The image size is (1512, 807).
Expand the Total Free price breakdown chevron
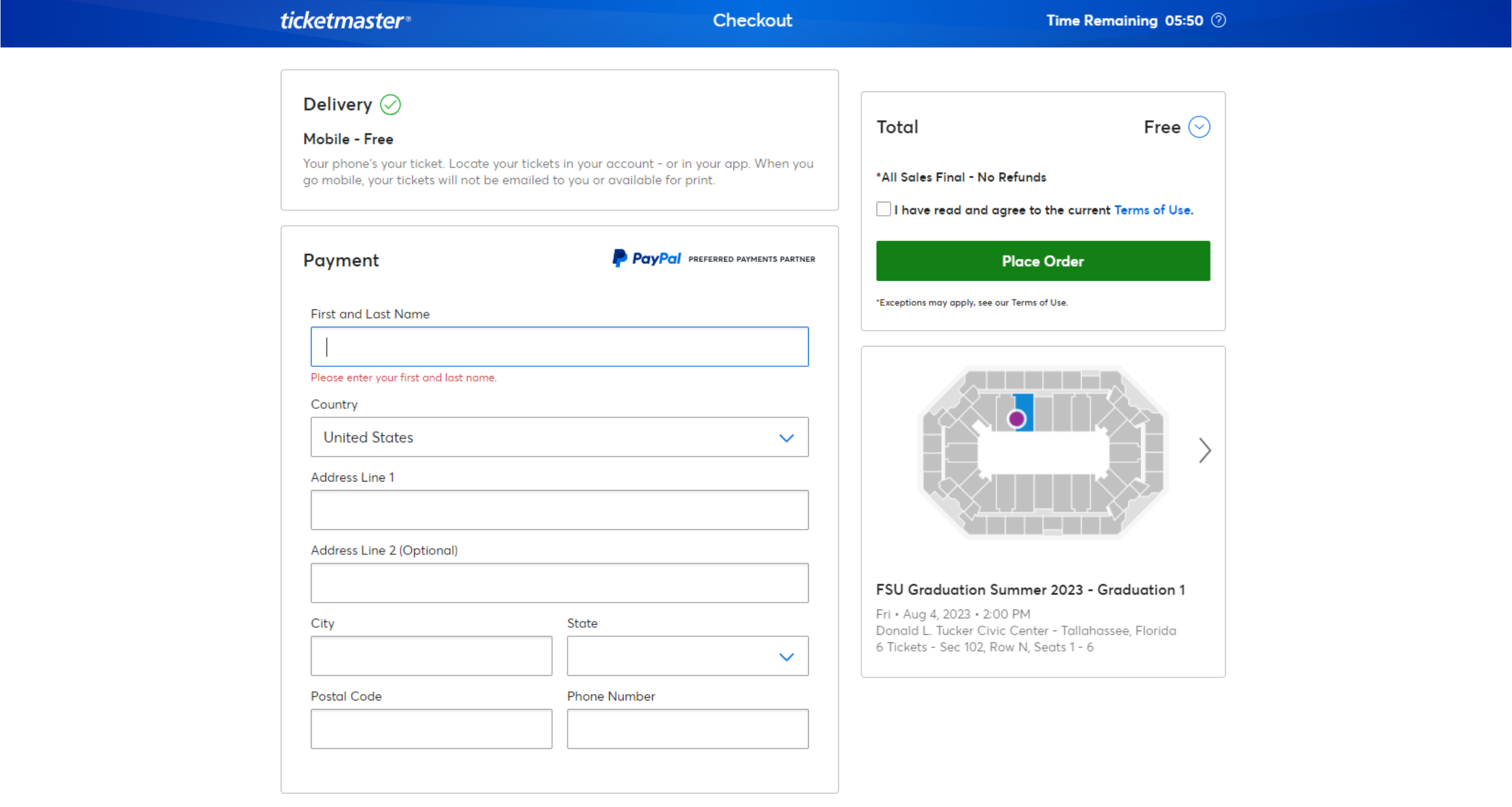point(1200,126)
